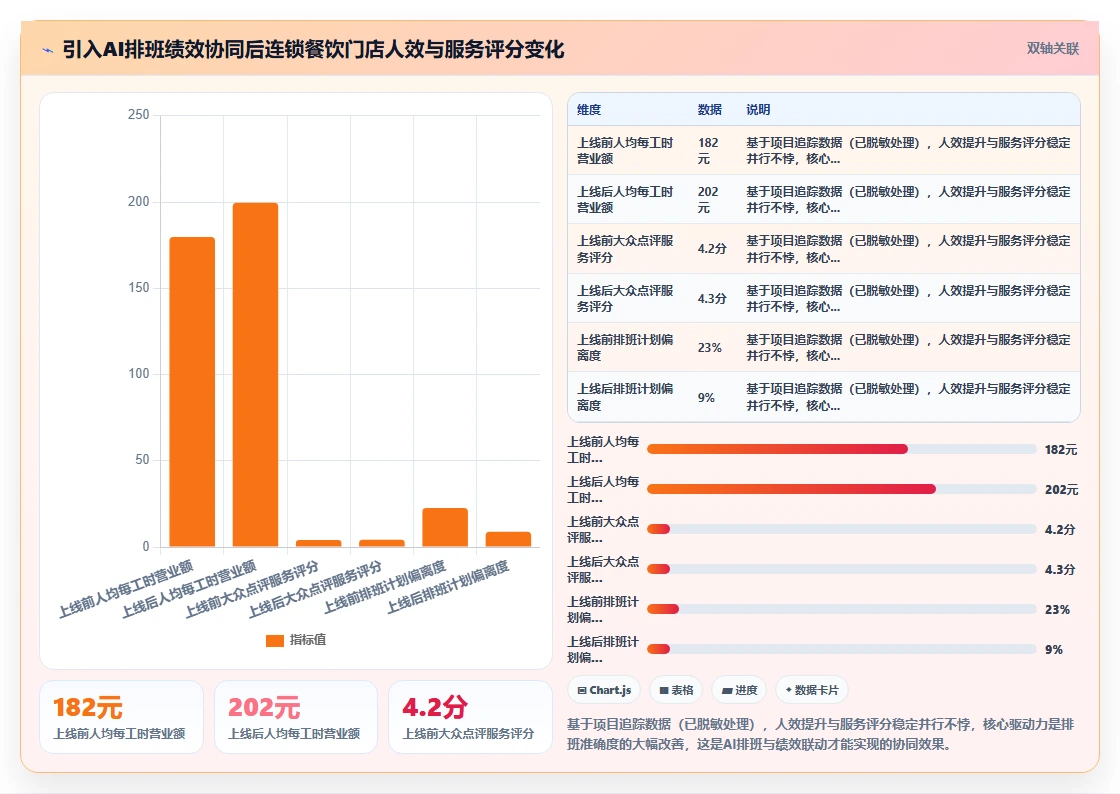Open the 182元 summary card
The height and width of the screenshot is (794, 1120).
(121, 717)
